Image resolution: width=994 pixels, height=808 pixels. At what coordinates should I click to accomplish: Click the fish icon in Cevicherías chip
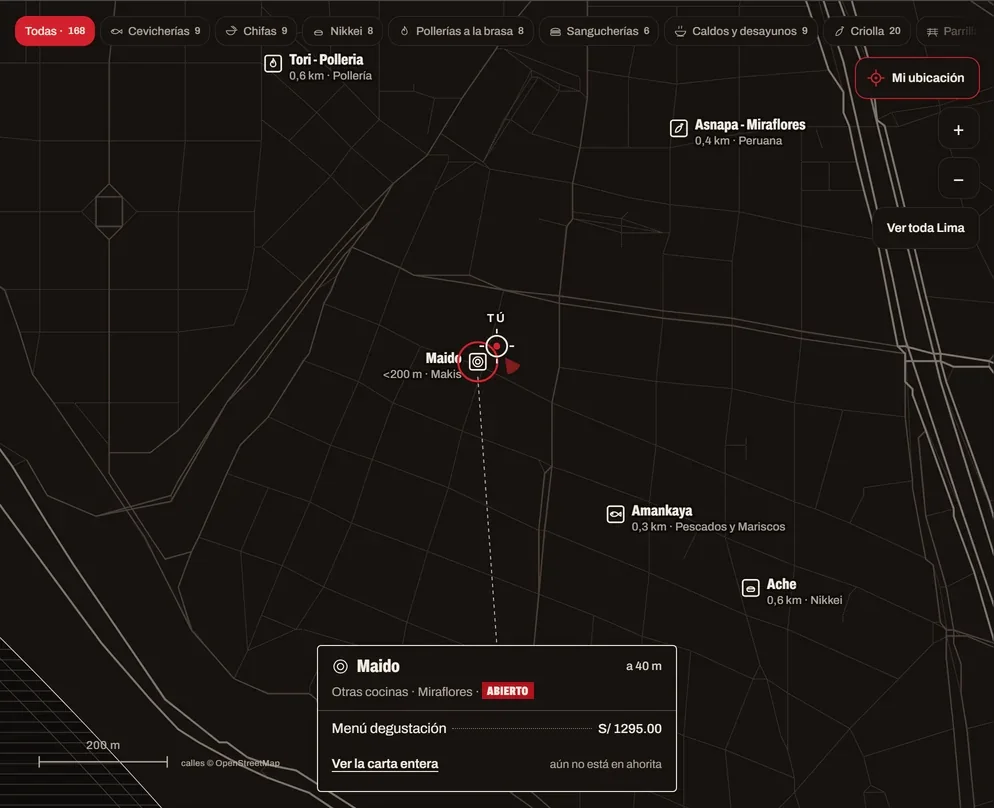[117, 31]
